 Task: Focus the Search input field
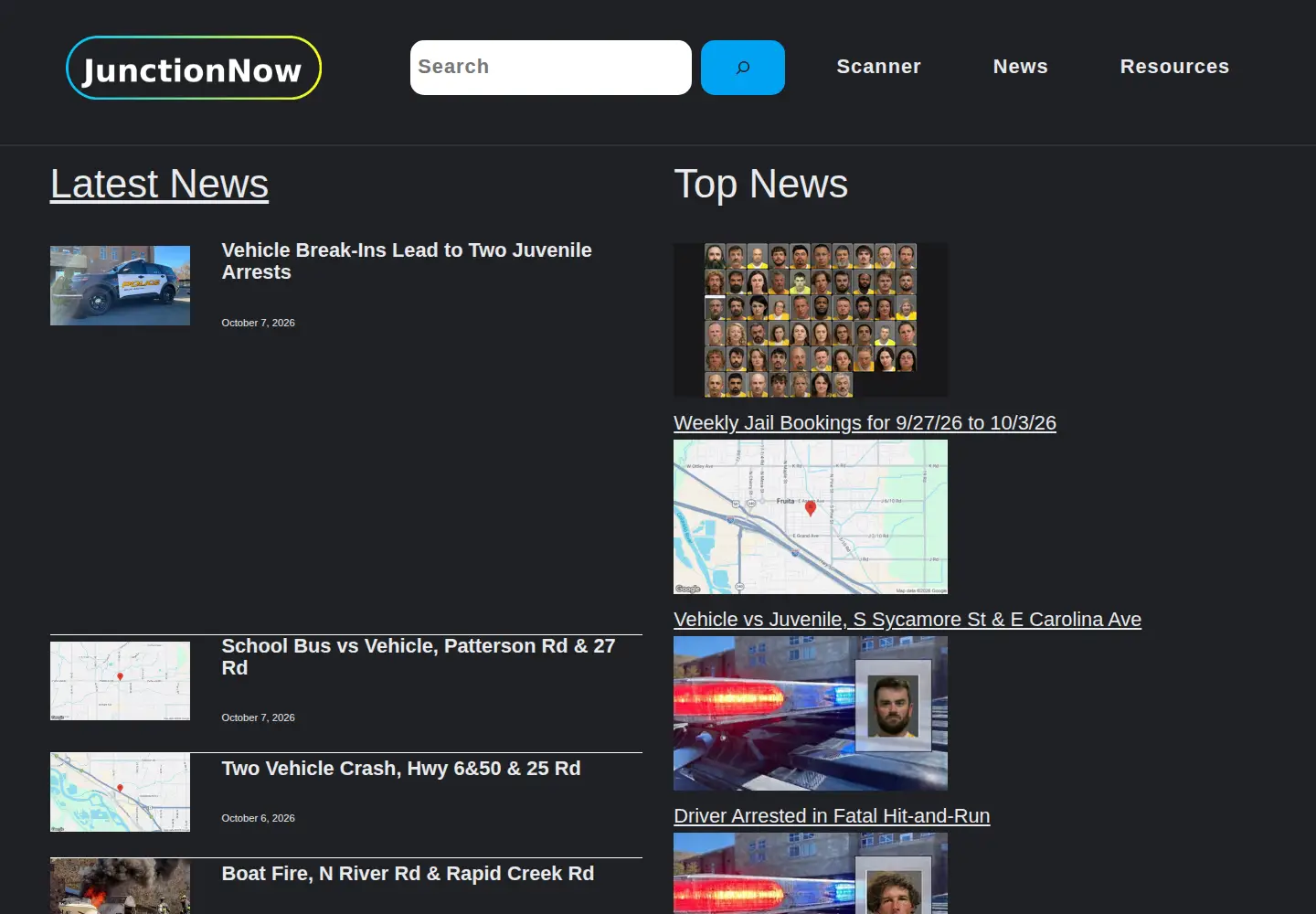(x=550, y=68)
